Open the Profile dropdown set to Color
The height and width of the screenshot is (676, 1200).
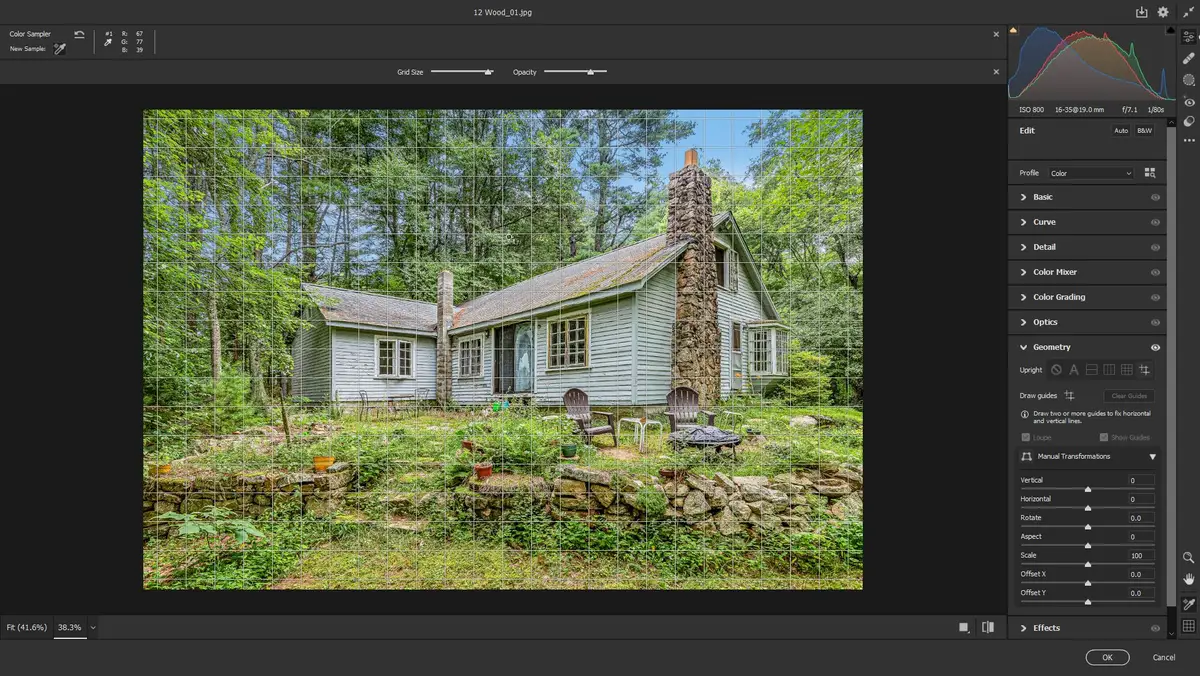[1090, 173]
